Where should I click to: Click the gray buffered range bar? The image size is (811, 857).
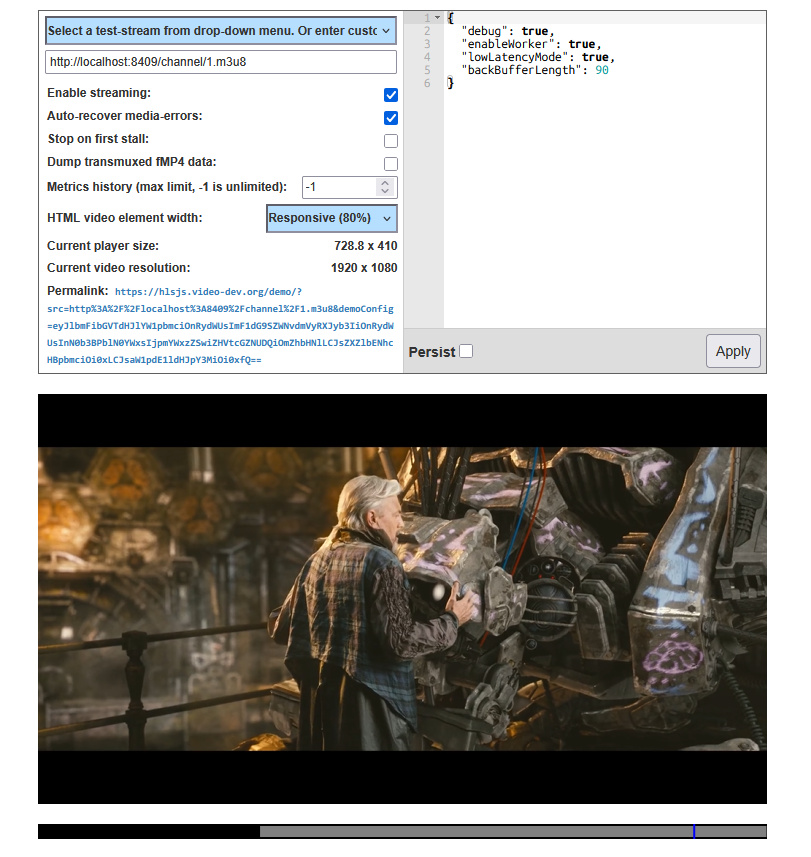pyautogui.click(x=513, y=831)
